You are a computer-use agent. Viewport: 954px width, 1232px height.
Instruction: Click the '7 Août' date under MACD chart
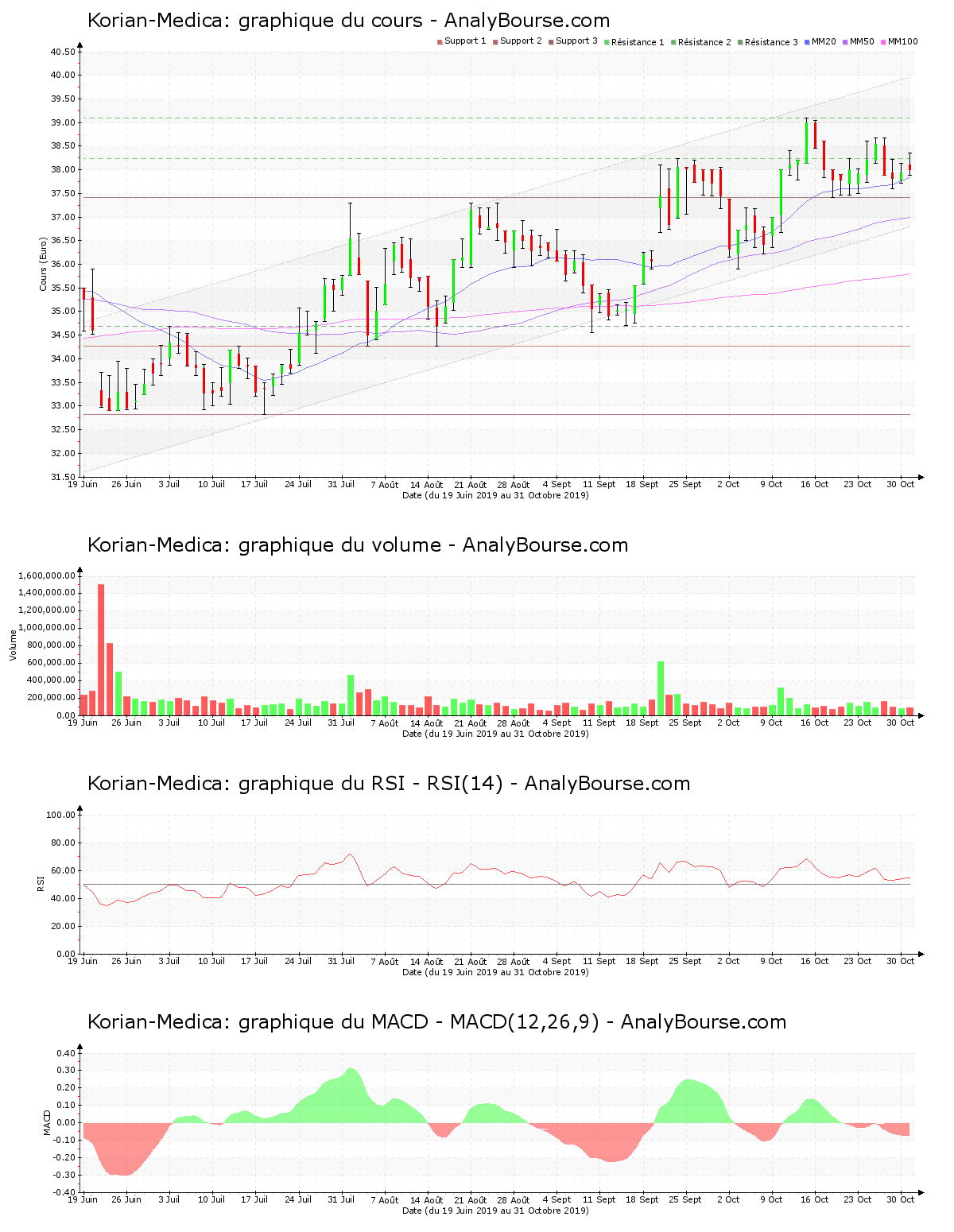pos(384,1200)
